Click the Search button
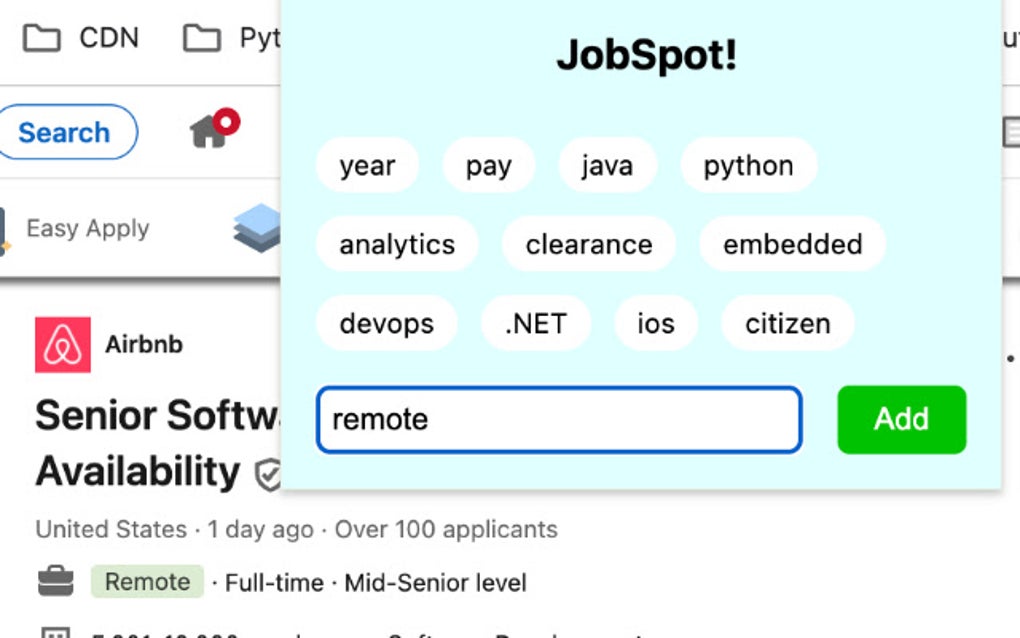This screenshot has height=638, width=1020. click(x=66, y=131)
